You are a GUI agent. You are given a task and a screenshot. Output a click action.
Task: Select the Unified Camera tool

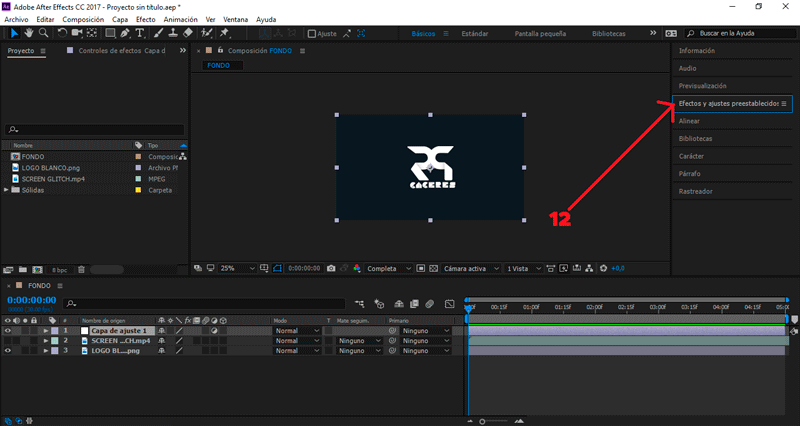(x=77, y=33)
